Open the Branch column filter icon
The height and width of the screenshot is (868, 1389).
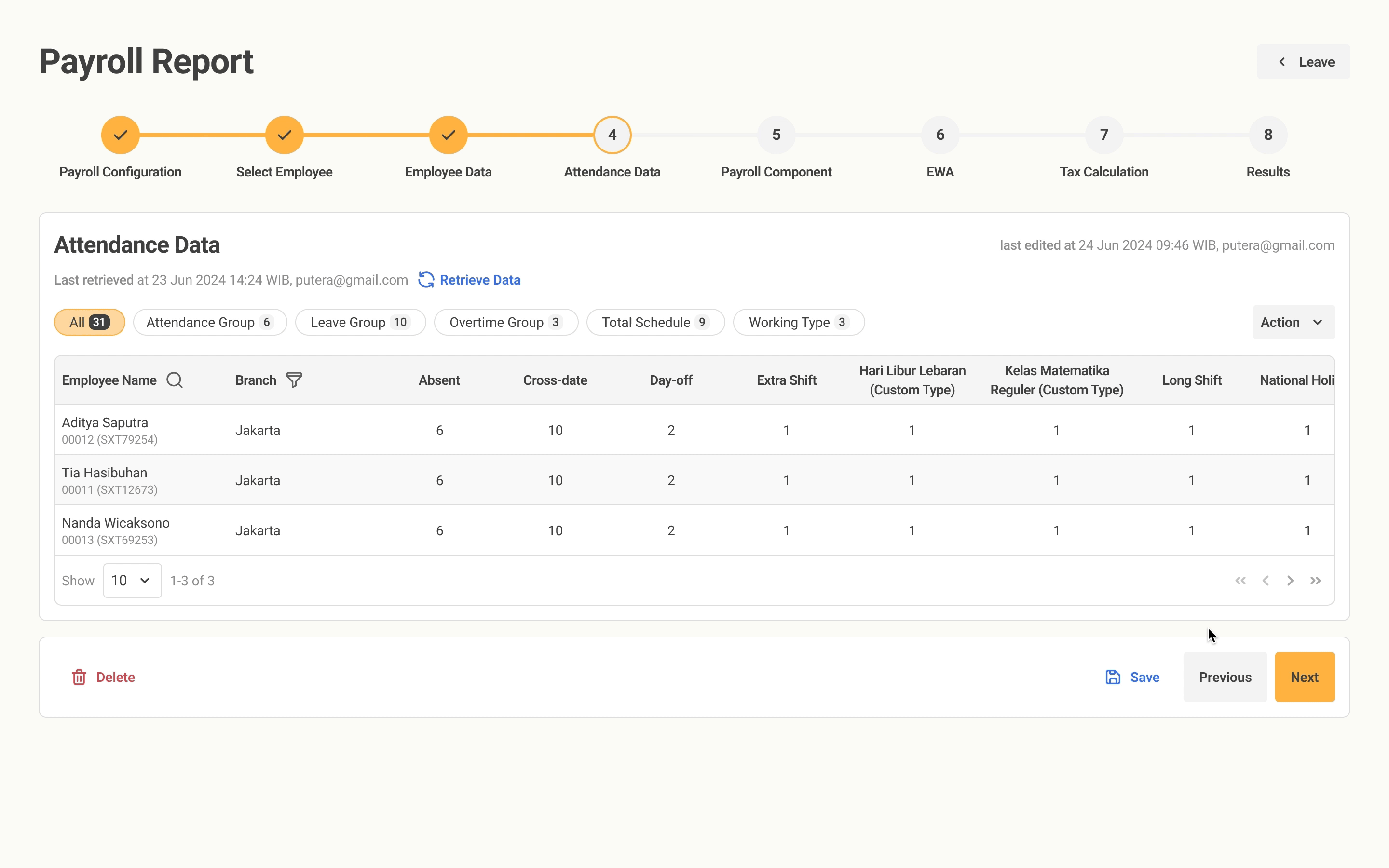294,380
